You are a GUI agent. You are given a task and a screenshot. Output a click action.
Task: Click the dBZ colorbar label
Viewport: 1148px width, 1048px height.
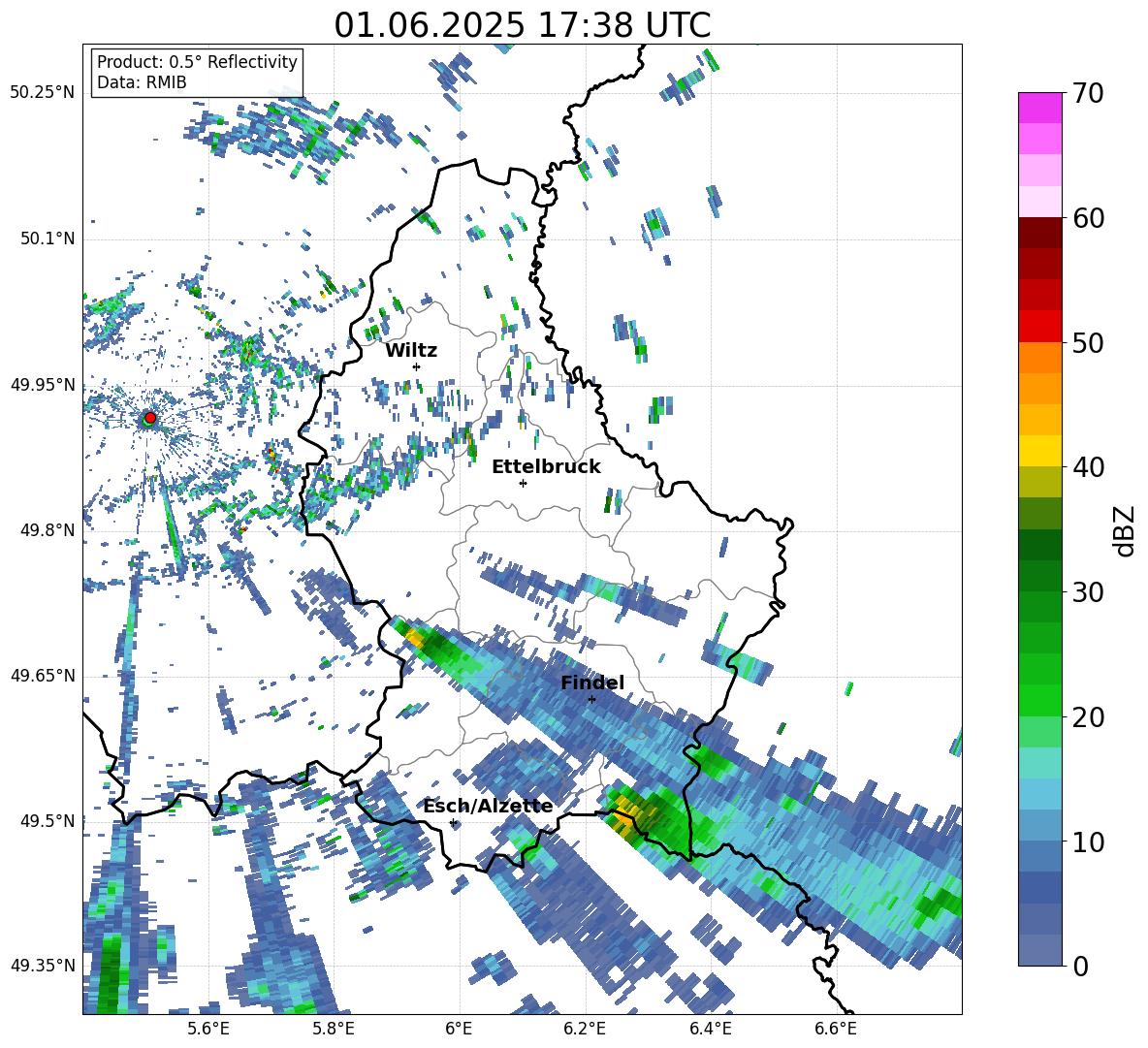[x=1126, y=530]
